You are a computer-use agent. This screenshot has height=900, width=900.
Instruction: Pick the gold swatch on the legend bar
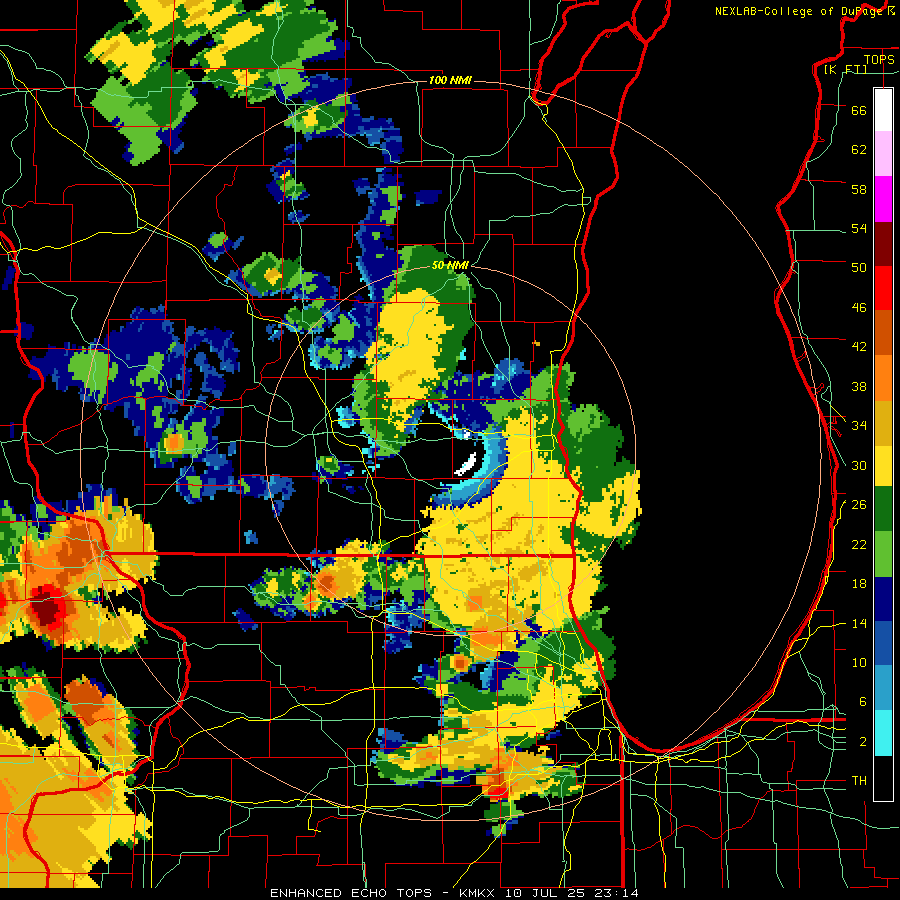pyautogui.click(x=883, y=422)
